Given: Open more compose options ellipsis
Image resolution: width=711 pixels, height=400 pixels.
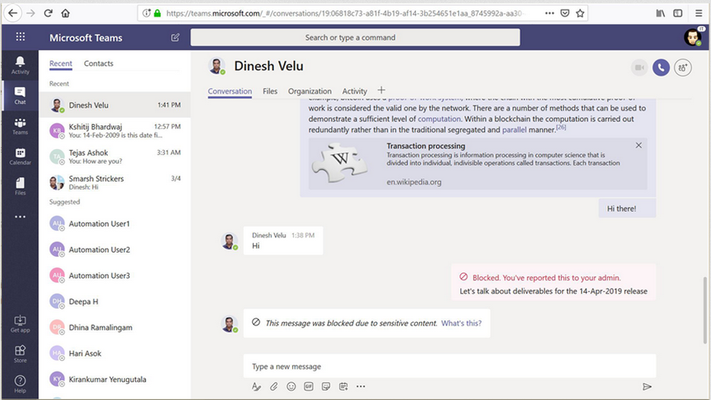Looking at the screenshot, I should [360, 386].
